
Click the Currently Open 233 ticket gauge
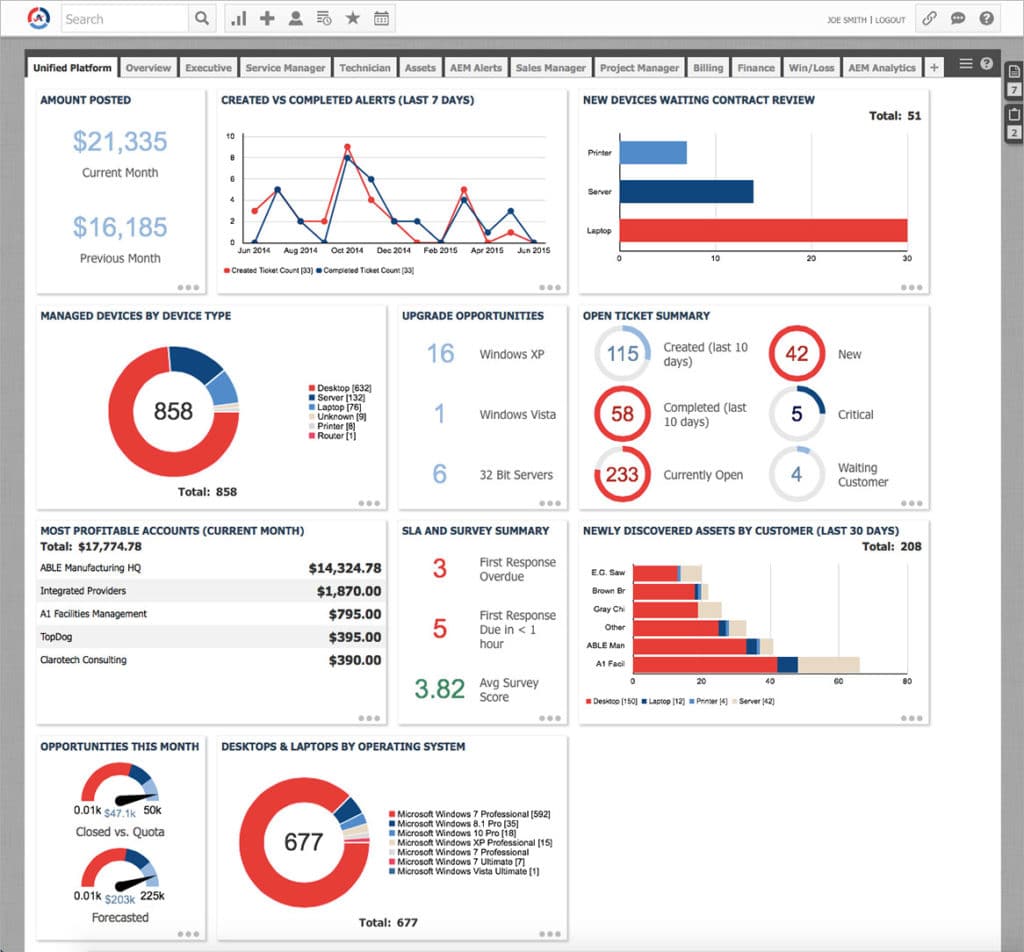click(x=622, y=474)
